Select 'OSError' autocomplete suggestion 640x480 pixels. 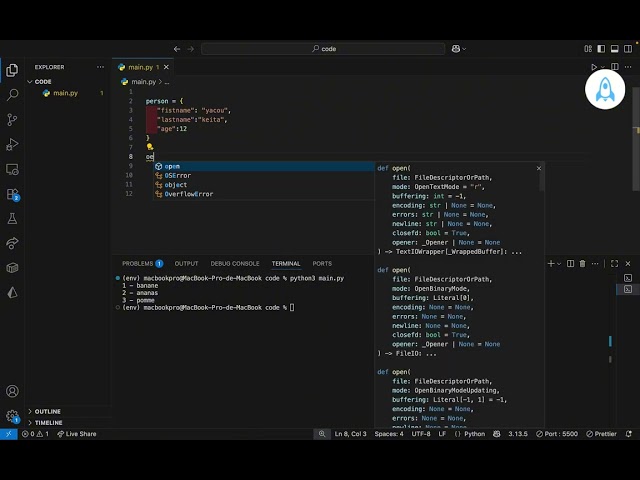click(x=264, y=176)
